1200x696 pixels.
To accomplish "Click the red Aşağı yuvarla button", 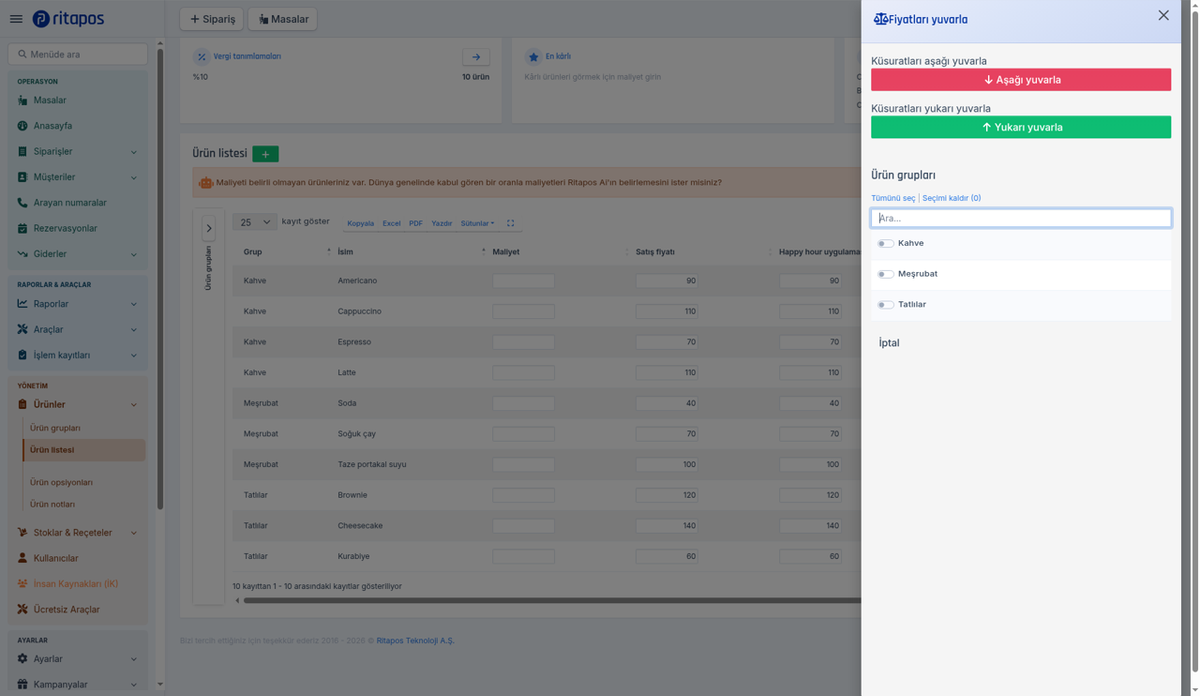I will point(1021,80).
